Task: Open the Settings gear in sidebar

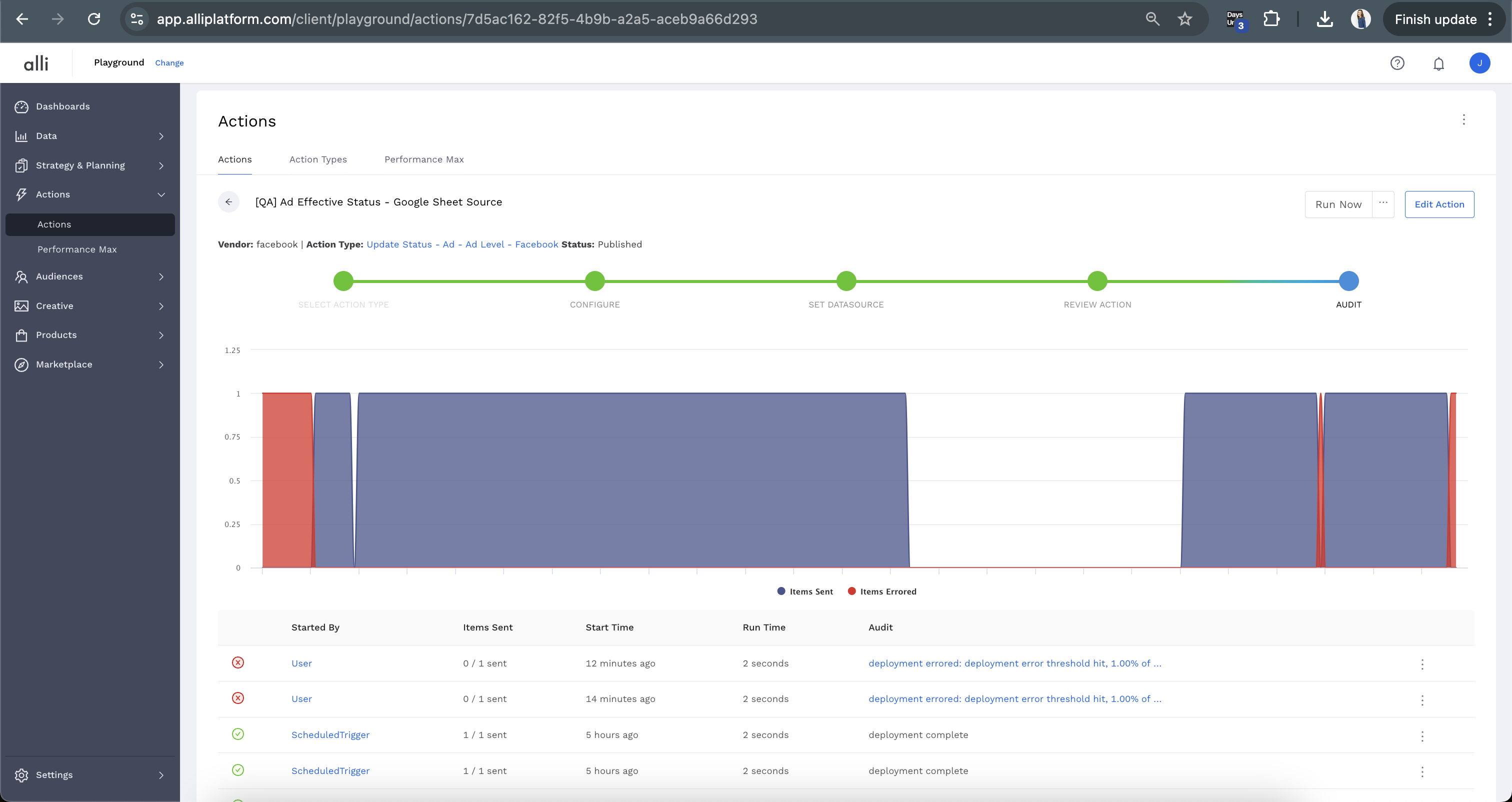Action: click(x=21, y=775)
